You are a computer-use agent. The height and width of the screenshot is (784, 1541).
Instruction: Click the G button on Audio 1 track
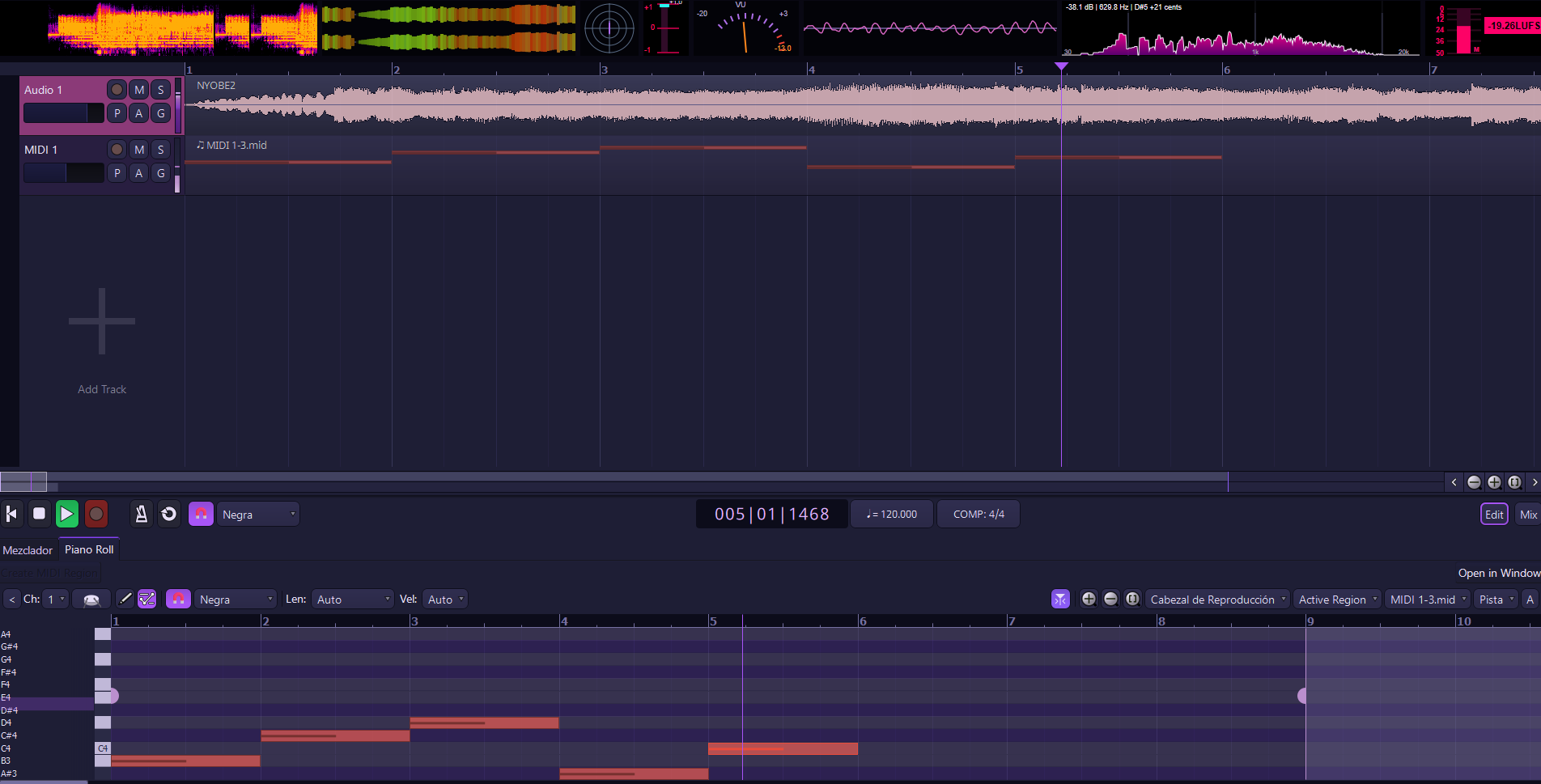(161, 113)
